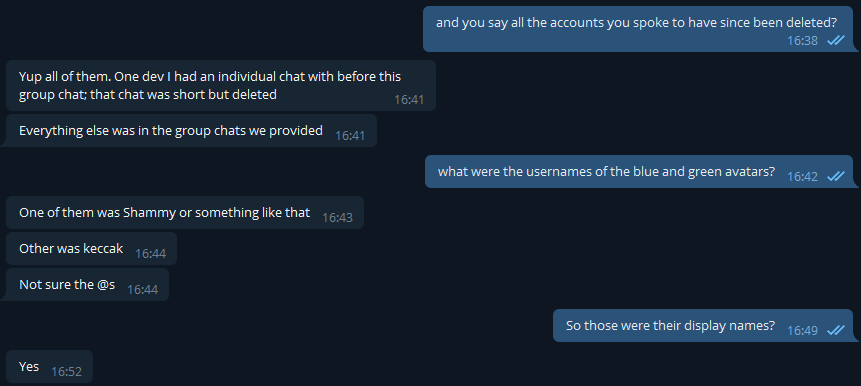Click double-check read receipt on 16:42 message

[x=836, y=176]
